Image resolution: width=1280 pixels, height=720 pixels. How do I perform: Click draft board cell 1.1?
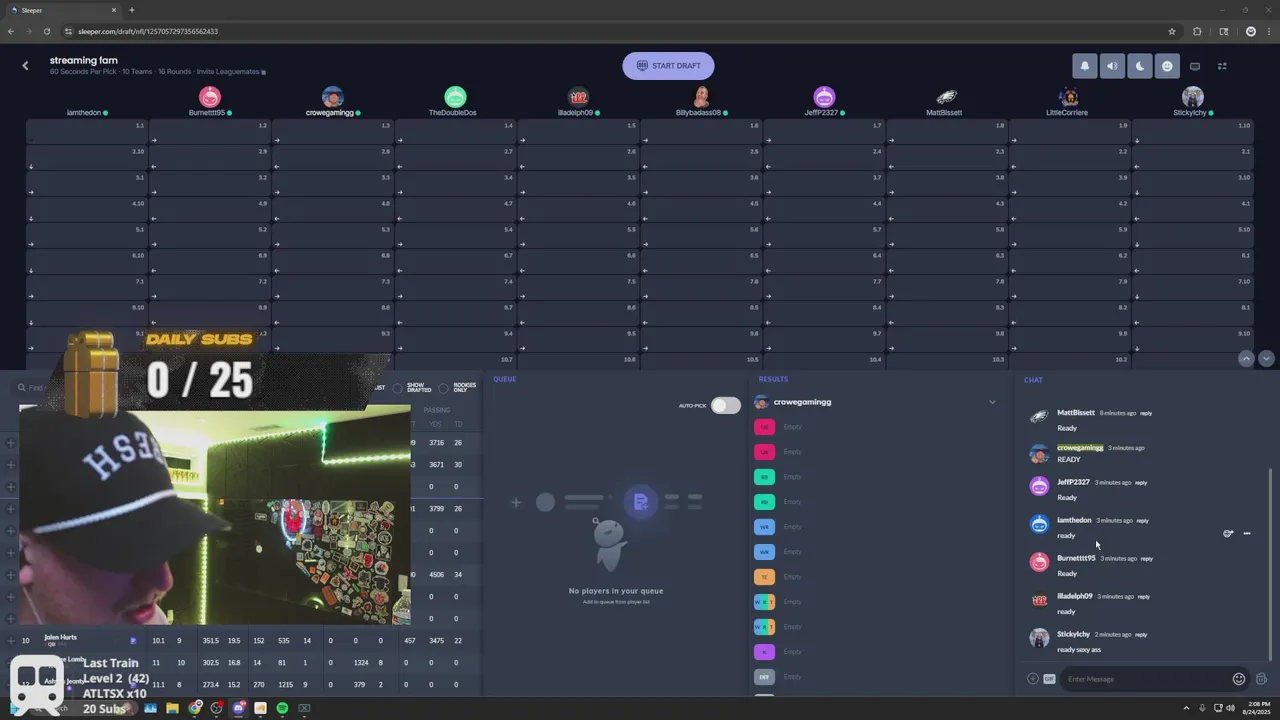(87, 132)
